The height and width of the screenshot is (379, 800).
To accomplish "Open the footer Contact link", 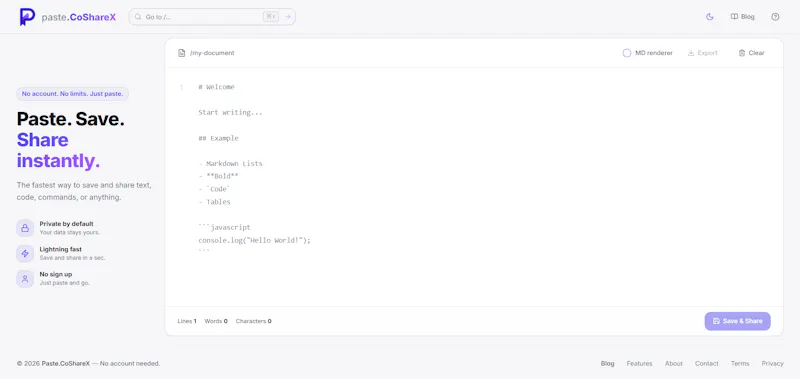I will (707, 364).
